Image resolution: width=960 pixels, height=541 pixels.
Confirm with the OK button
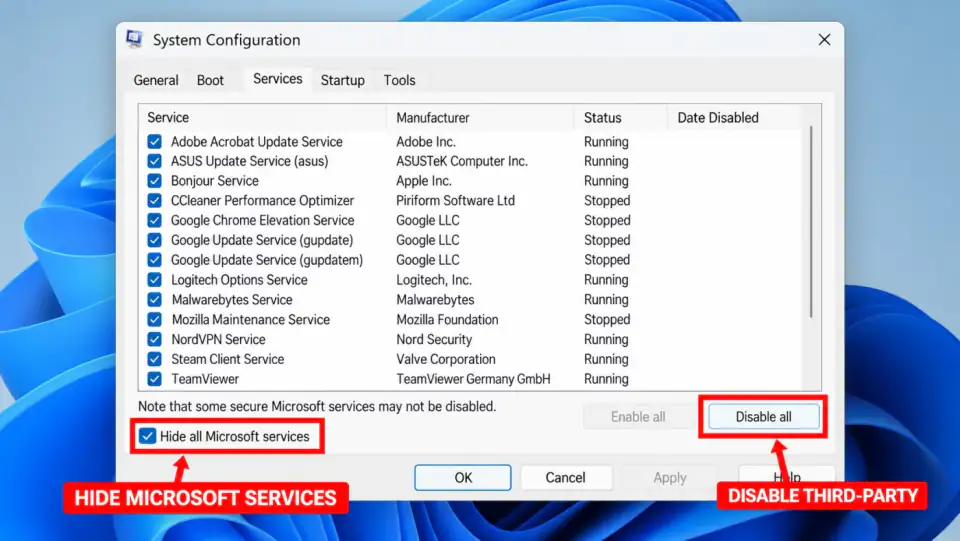tap(463, 477)
